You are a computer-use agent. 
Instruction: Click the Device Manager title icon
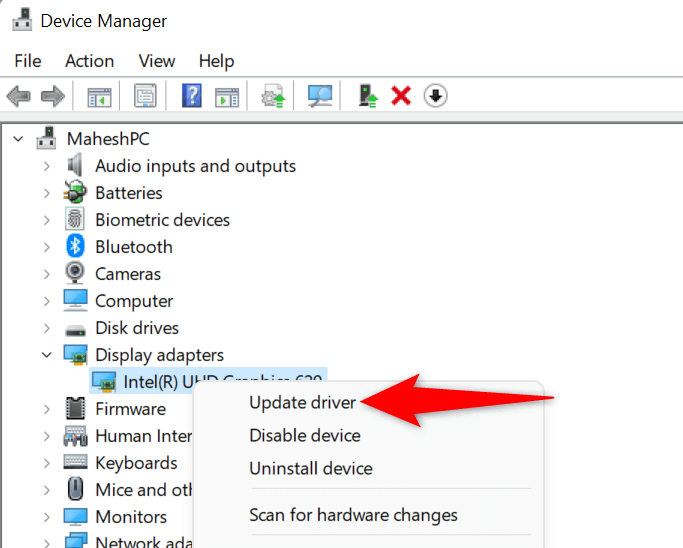click(x=22, y=20)
